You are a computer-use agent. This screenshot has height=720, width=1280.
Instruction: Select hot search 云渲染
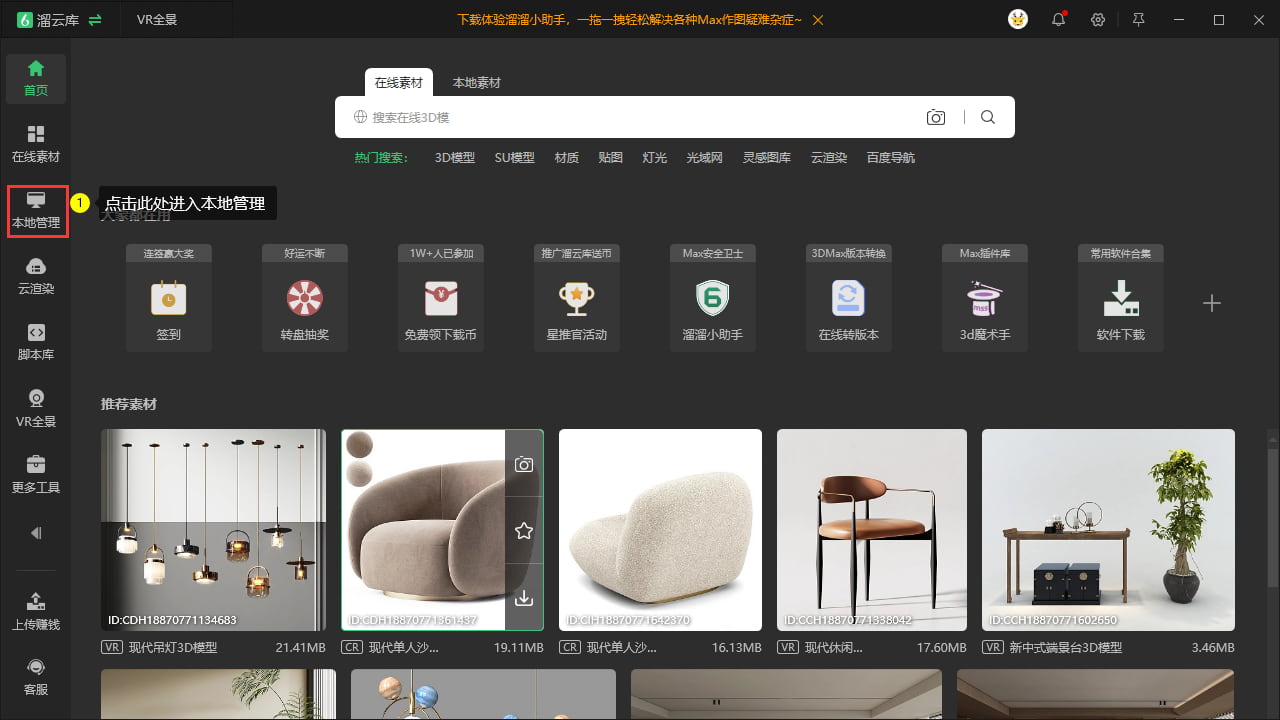(x=829, y=158)
